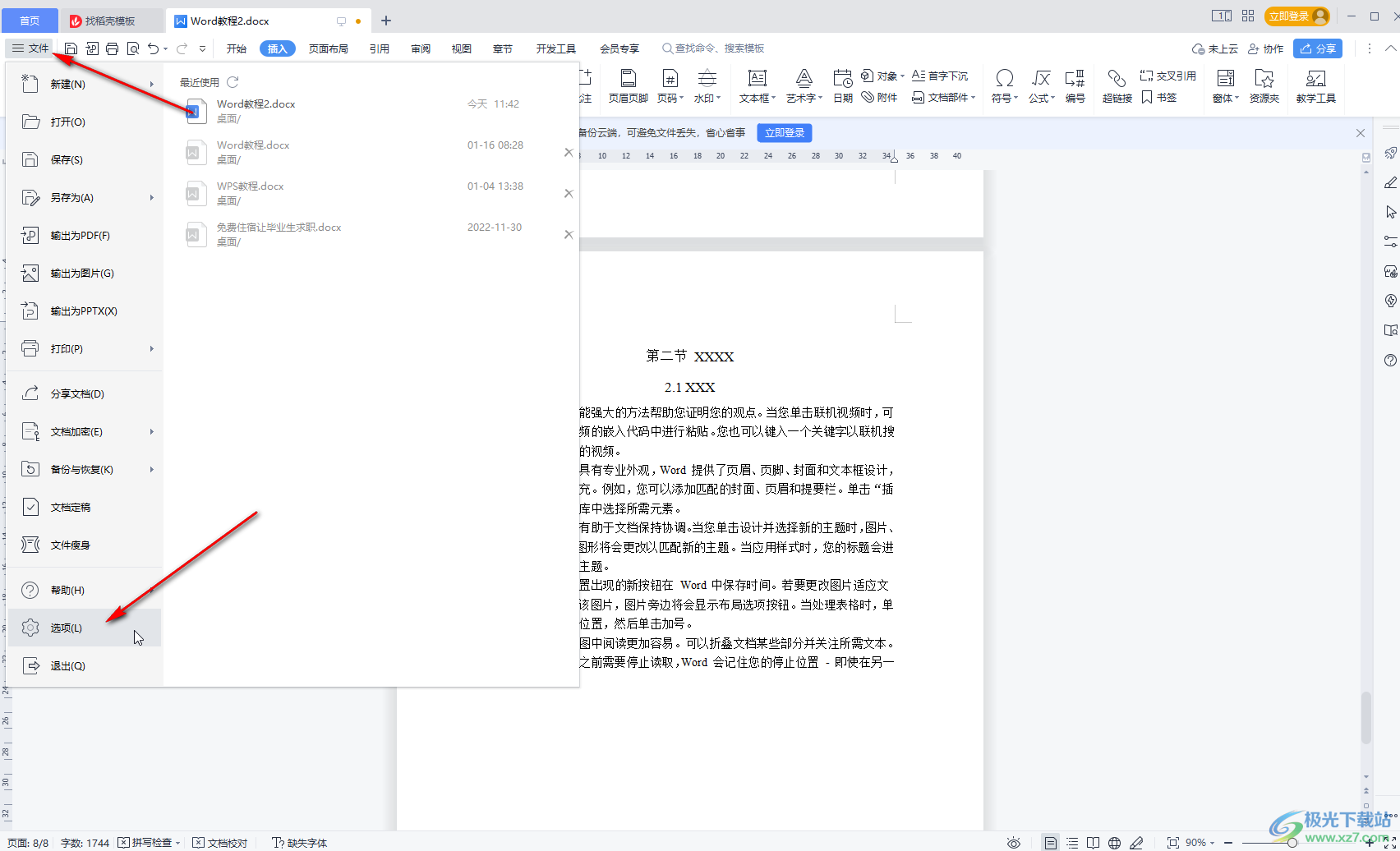
Task: Toggle writing mode pen icon in status bar
Action: pyautogui.click(x=1136, y=843)
